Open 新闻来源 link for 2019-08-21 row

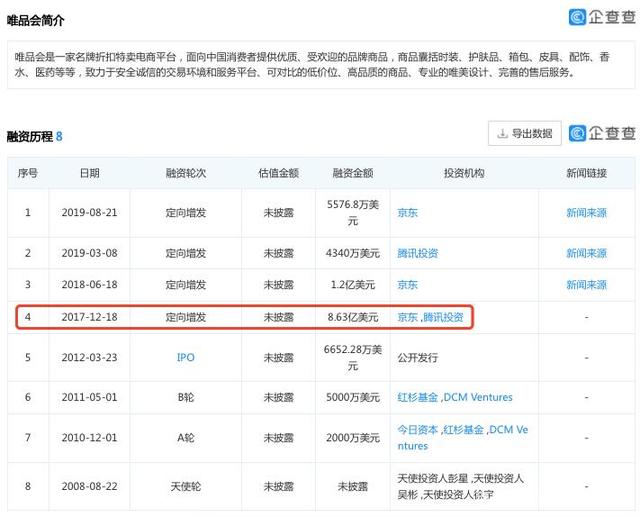[x=587, y=213]
